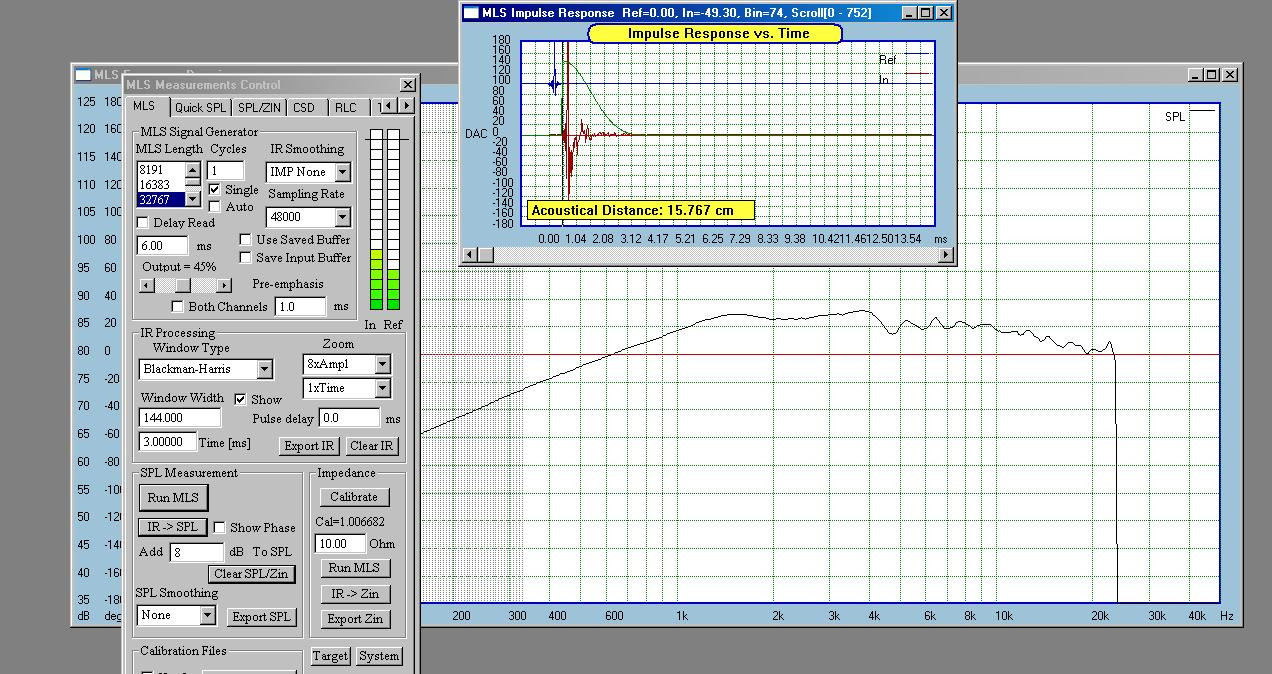Click the Clear IR button
The image size is (1272, 674).
click(x=371, y=446)
